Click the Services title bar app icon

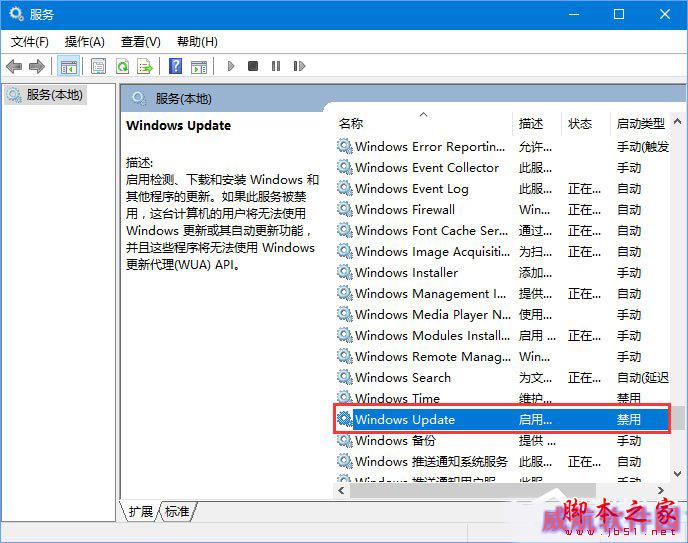click(17, 14)
